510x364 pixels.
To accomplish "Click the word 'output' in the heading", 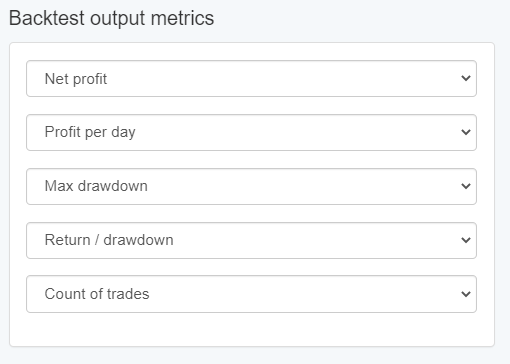I will (117, 19).
